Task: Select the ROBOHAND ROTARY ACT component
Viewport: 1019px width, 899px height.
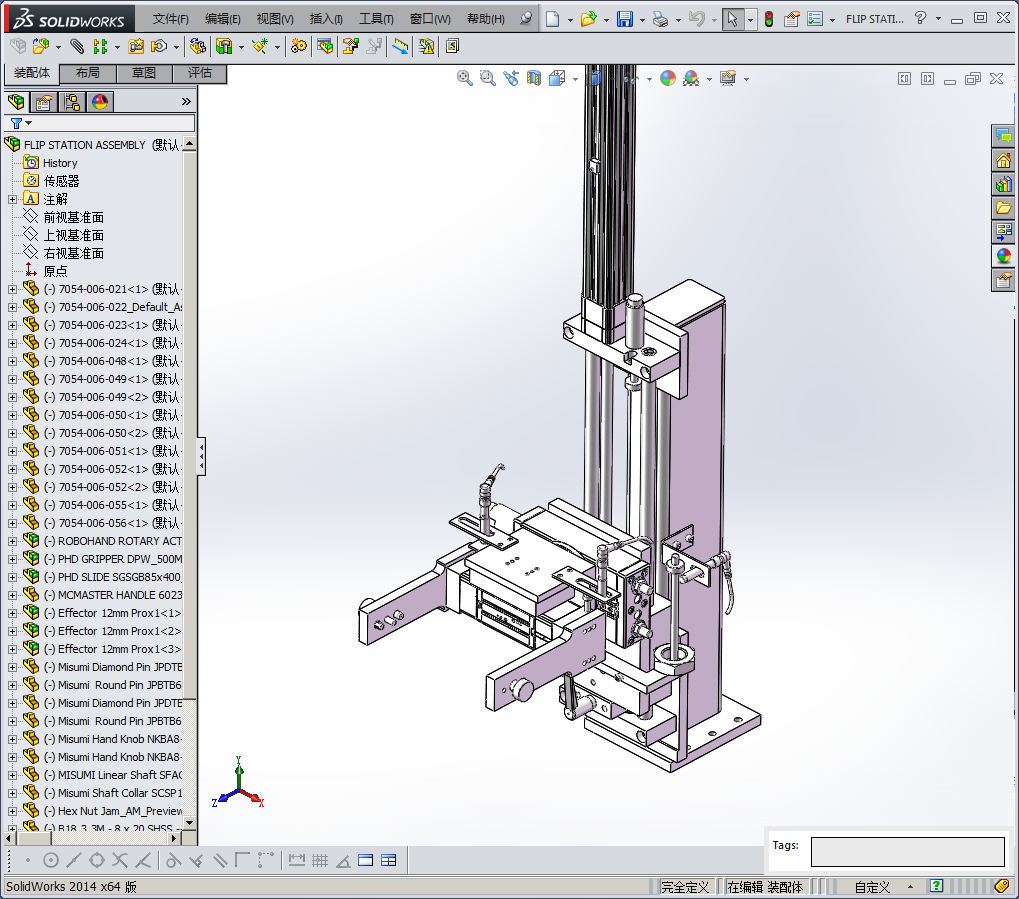Action: pyautogui.click(x=119, y=541)
